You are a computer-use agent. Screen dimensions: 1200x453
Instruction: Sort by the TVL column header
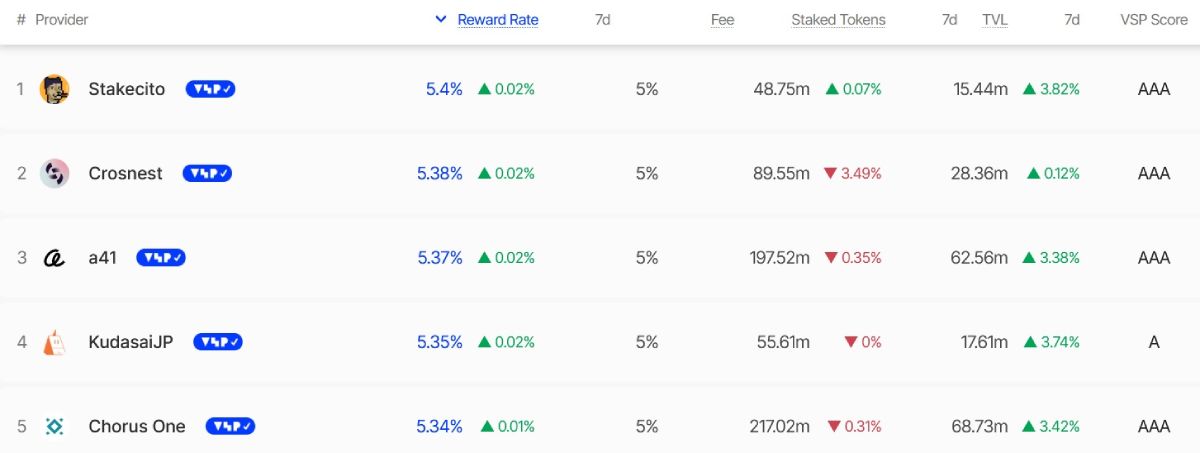pos(995,19)
